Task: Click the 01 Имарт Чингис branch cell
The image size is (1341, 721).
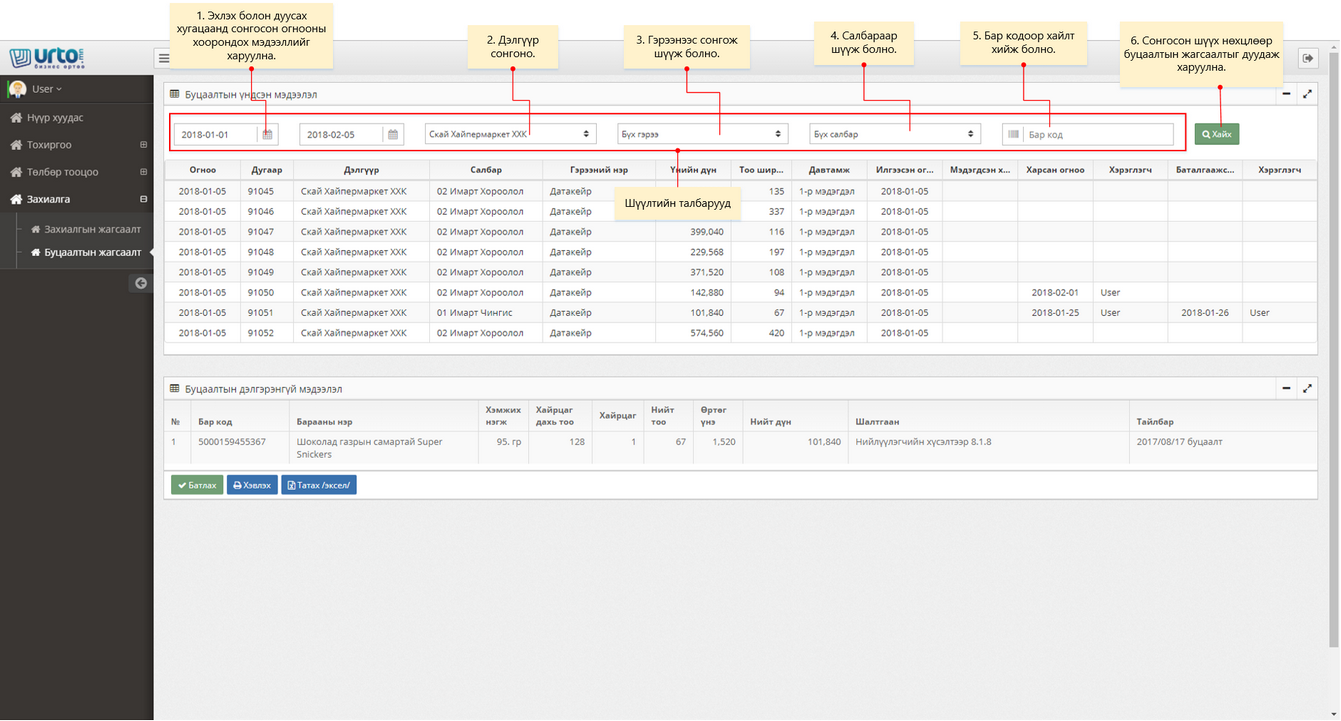Action: tap(486, 312)
